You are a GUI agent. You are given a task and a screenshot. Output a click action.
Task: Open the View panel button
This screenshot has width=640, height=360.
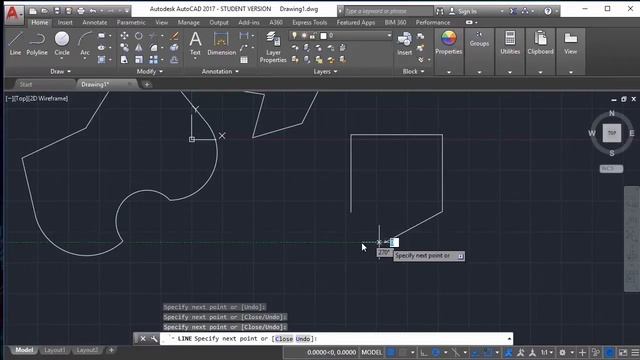click(571, 42)
